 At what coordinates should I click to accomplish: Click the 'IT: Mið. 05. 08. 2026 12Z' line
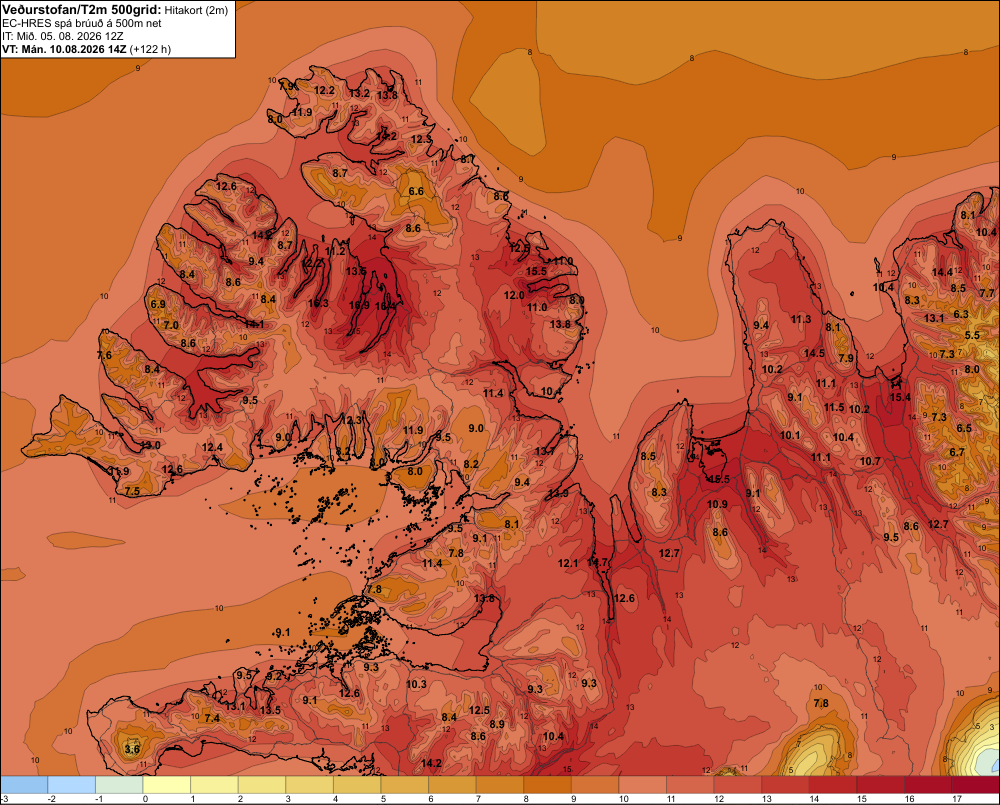[62, 36]
